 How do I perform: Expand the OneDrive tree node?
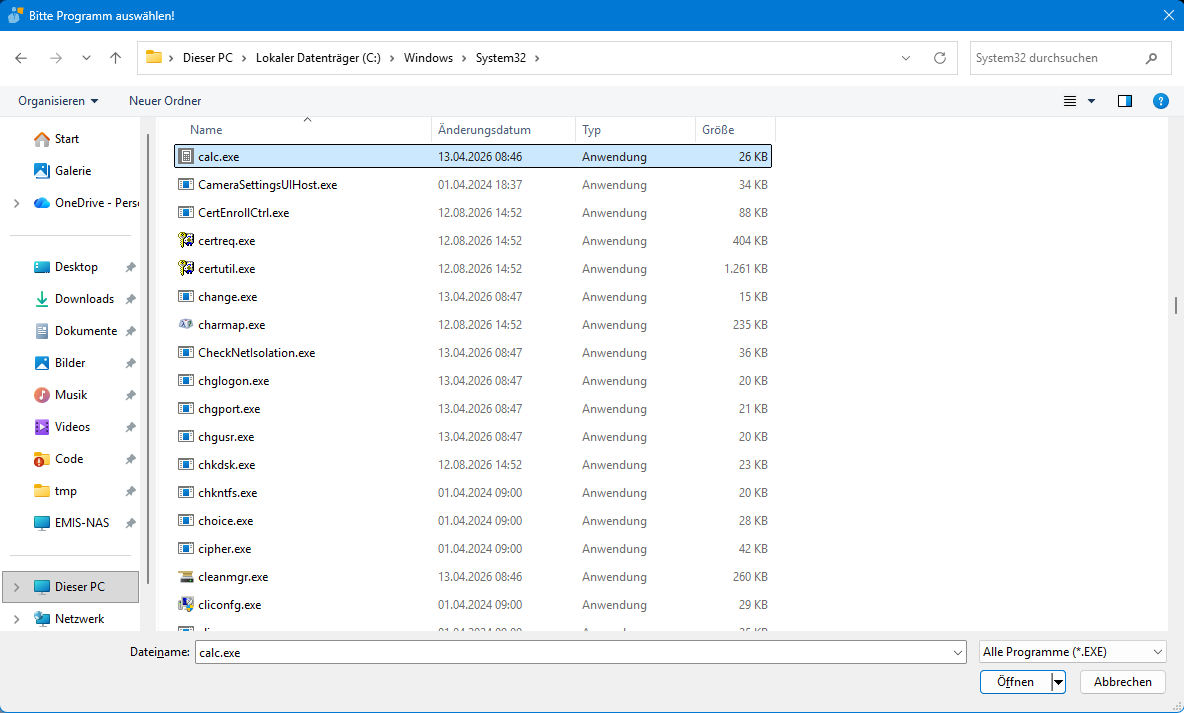tap(17, 203)
